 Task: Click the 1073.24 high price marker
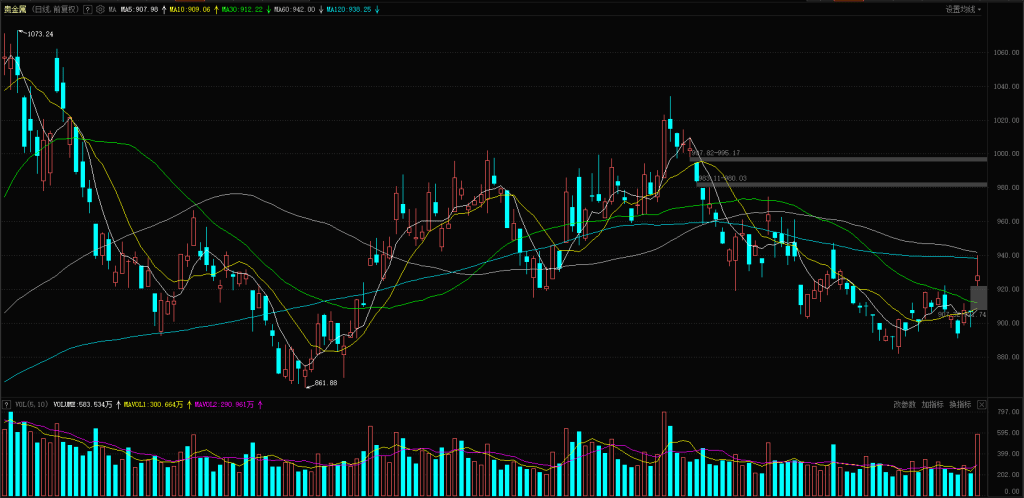tap(40, 33)
